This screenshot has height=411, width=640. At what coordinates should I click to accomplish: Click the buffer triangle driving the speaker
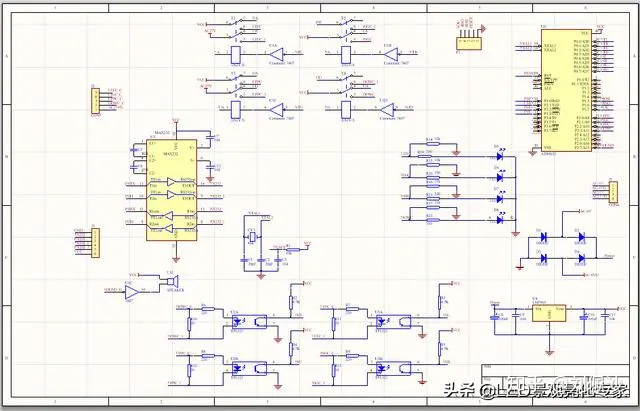pos(132,292)
